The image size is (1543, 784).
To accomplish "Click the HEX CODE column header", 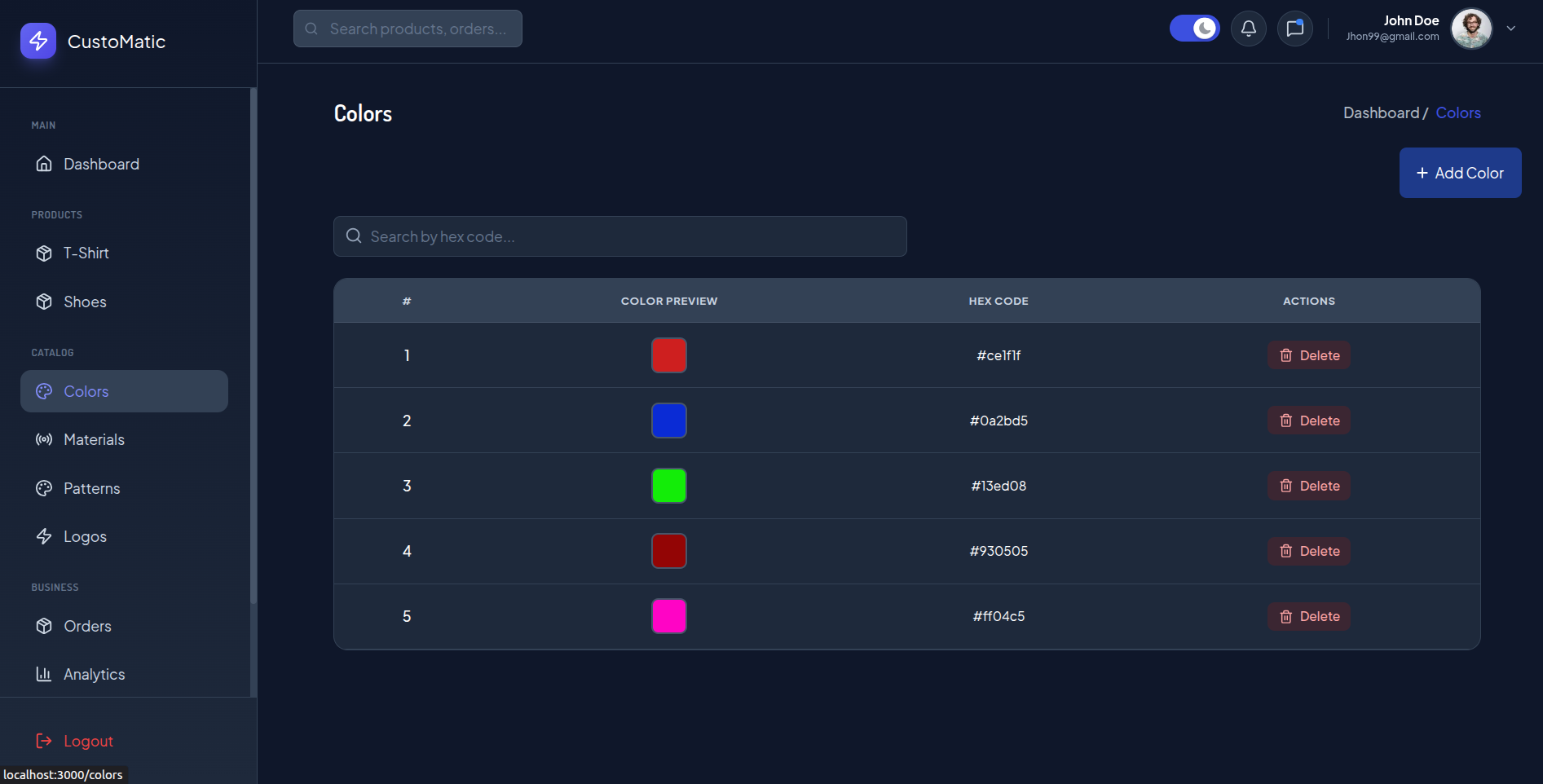I will pos(999,301).
